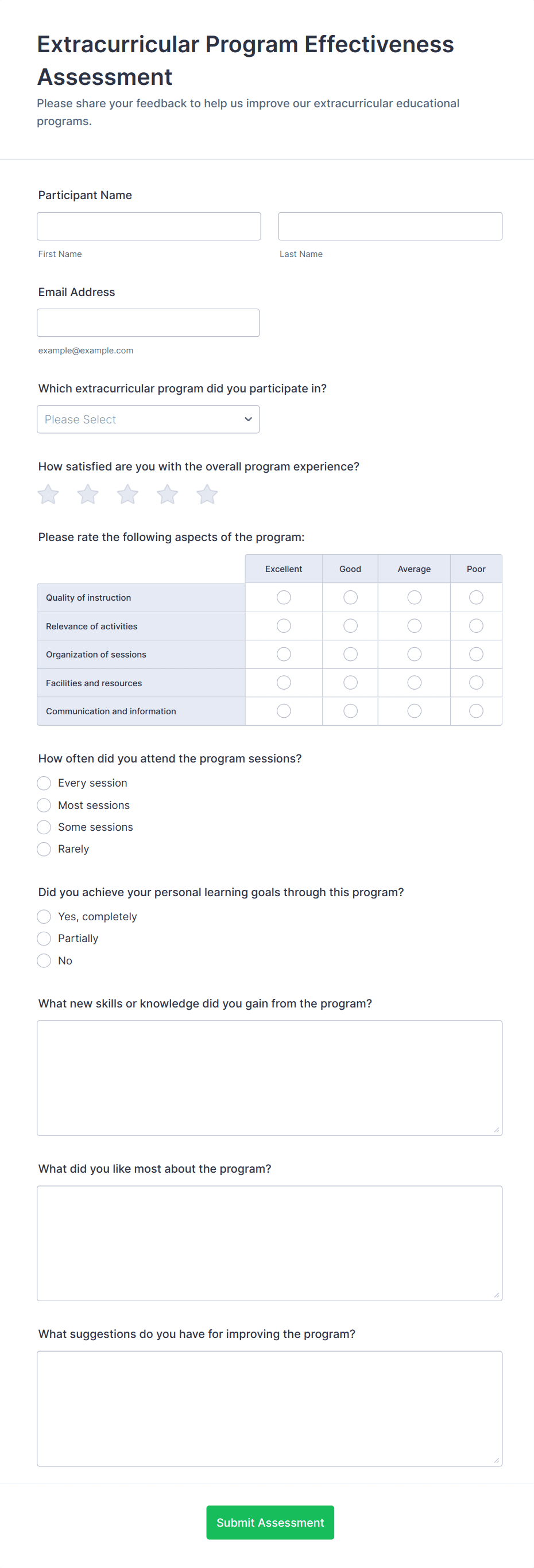This screenshot has width=534, height=1568.
Task: Choose Partially for learning goals
Action: 44,939
